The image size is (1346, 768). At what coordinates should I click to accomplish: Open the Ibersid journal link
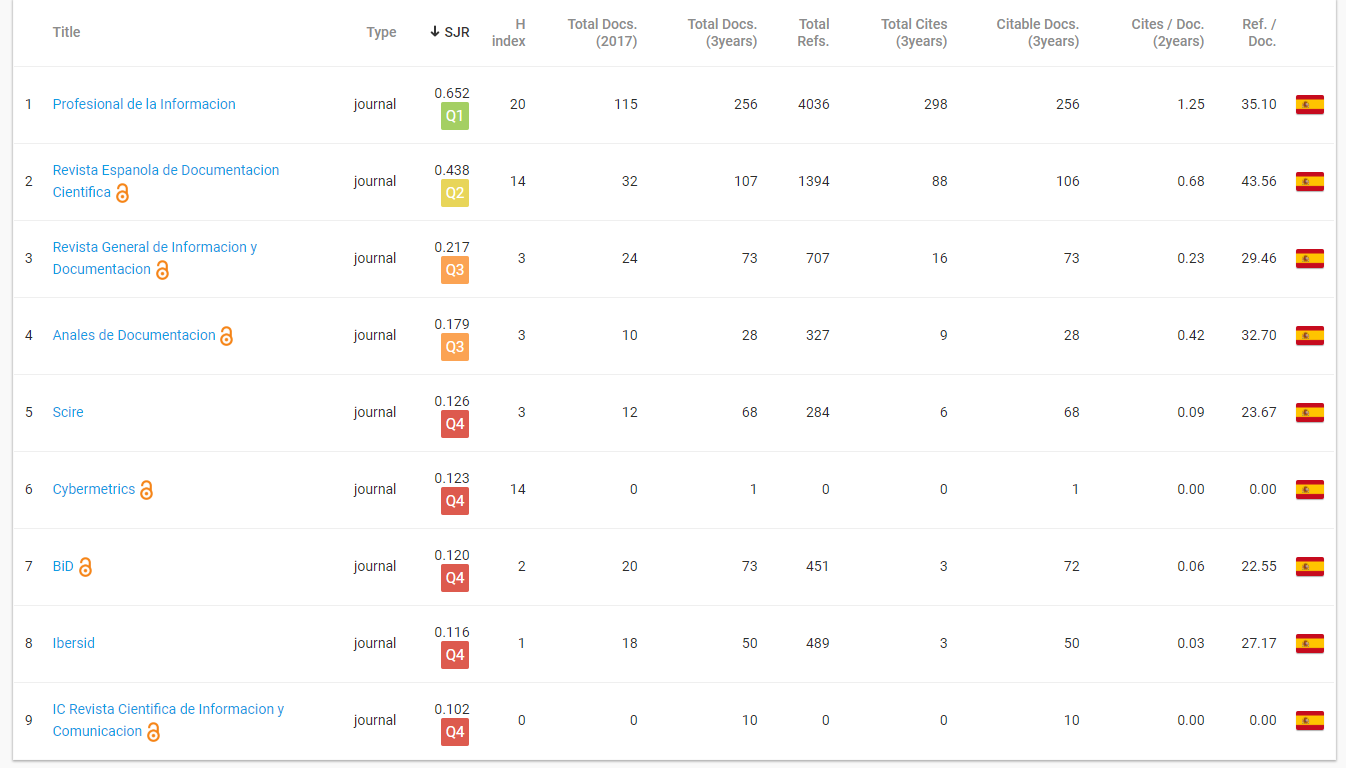(x=74, y=643)
